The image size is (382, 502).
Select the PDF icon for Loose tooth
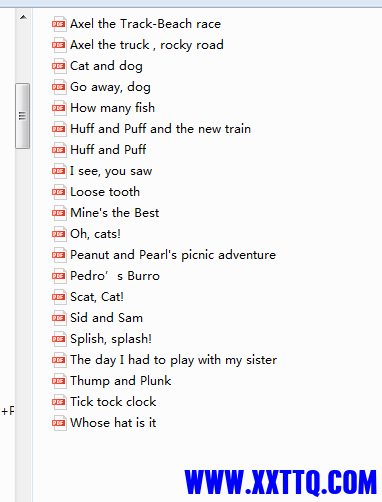pyautogui.click(x=59, y=192)
